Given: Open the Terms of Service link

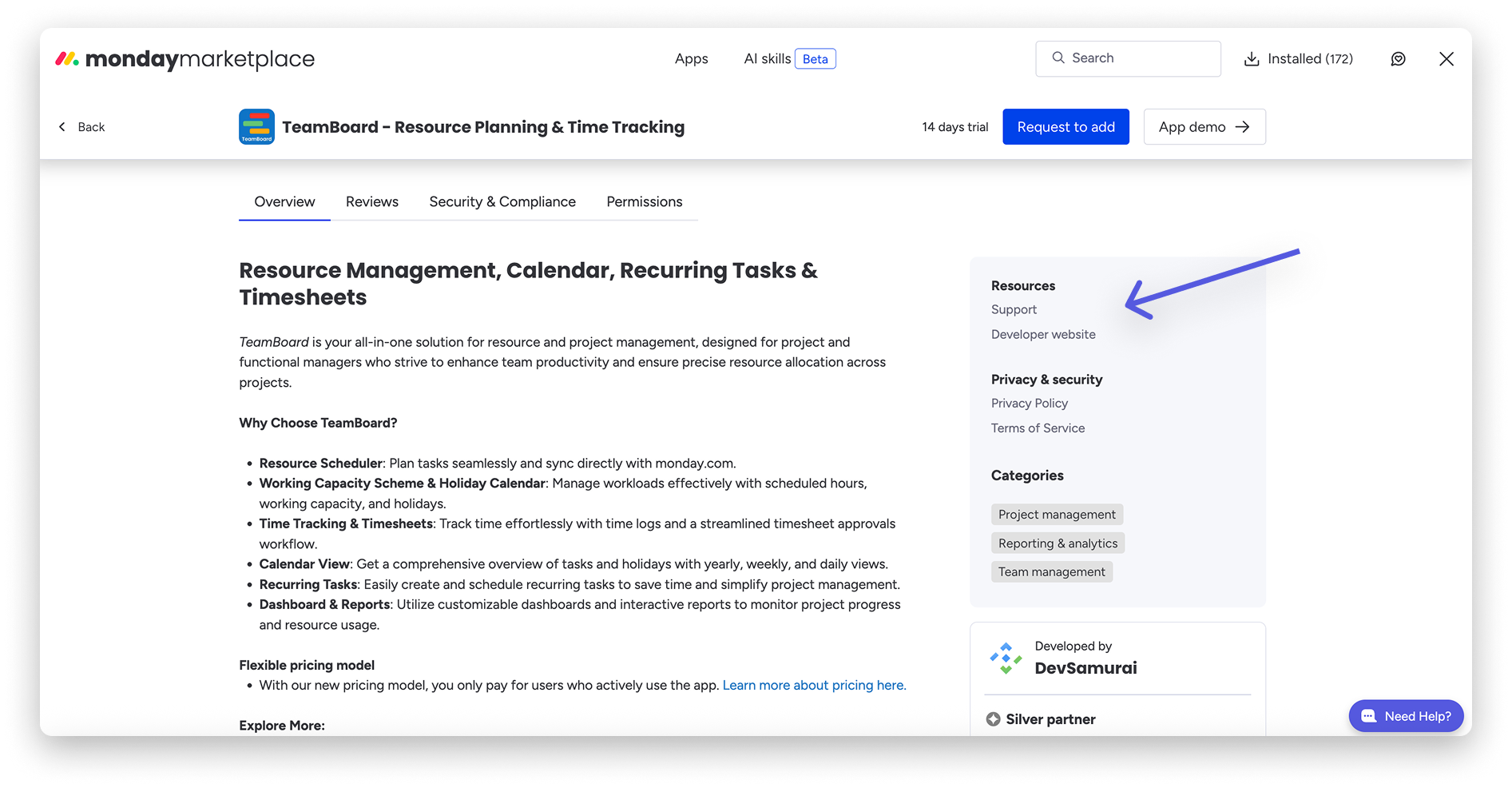Looking at the screenshot, I should pyautogui.click(x=1038, y=428).
